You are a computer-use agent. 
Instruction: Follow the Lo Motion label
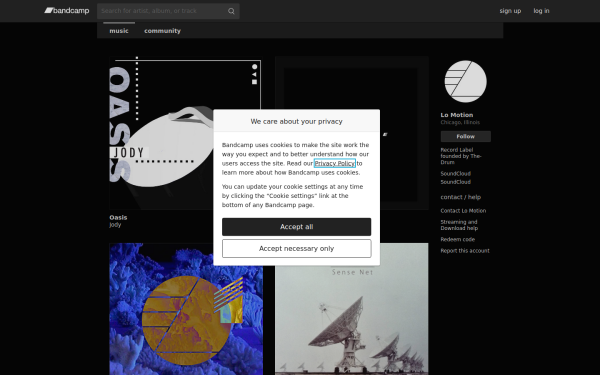tap(465, 136)
